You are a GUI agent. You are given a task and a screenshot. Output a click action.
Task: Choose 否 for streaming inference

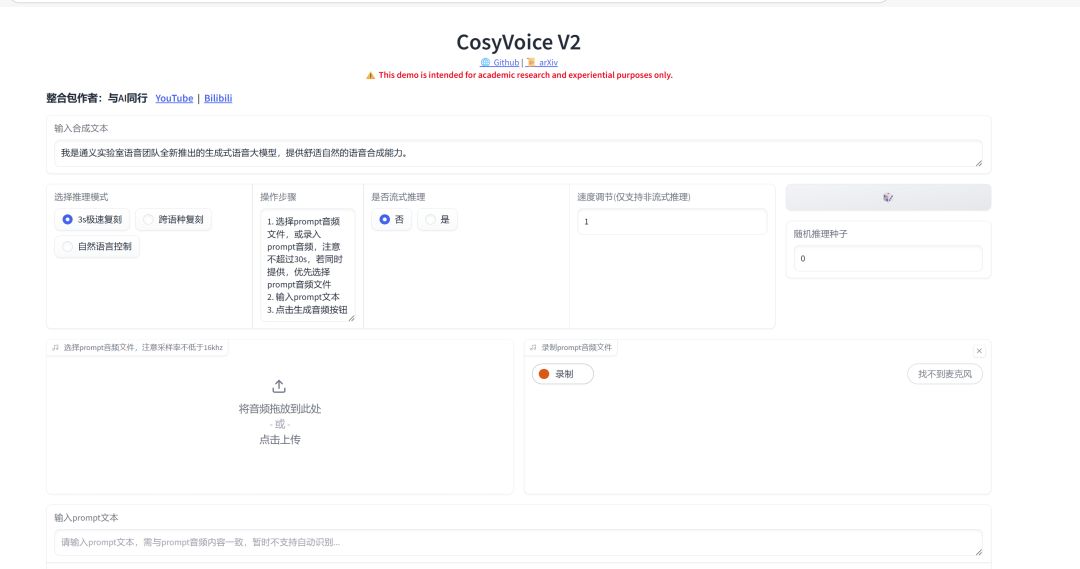coord(391,220)
